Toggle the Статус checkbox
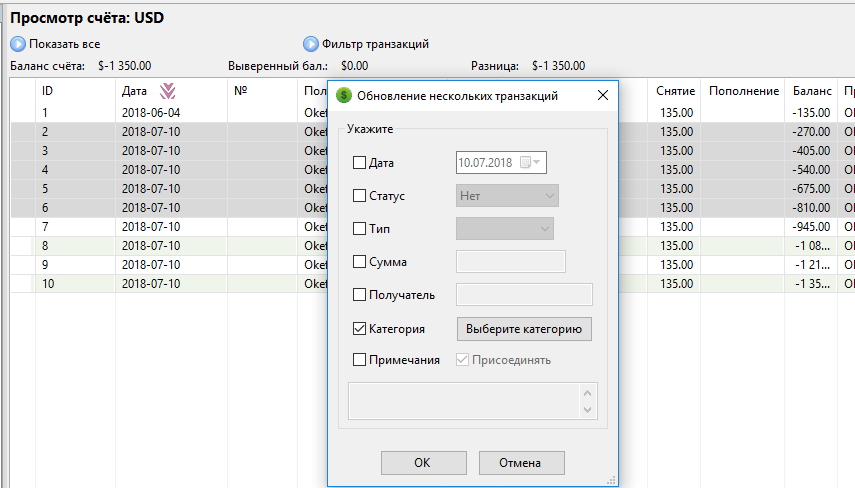This screenshot has width=855, height=488. 360,196
